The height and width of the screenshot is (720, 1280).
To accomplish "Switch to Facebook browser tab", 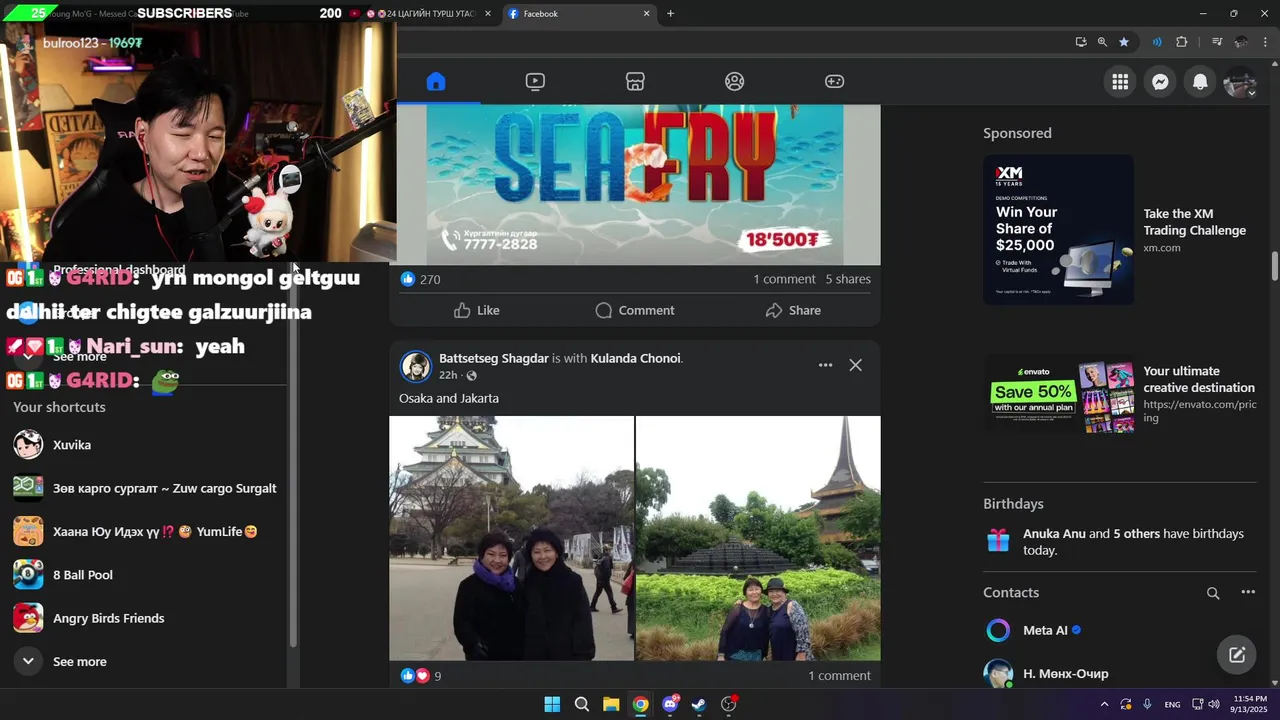I will tap(578, 14).
